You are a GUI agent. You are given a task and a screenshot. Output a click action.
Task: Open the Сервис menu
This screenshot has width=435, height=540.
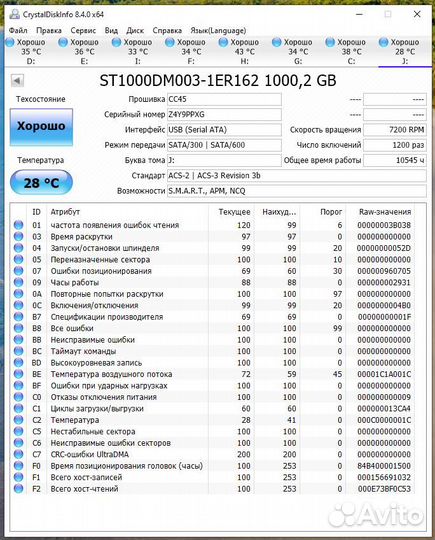tap(83, 30)
